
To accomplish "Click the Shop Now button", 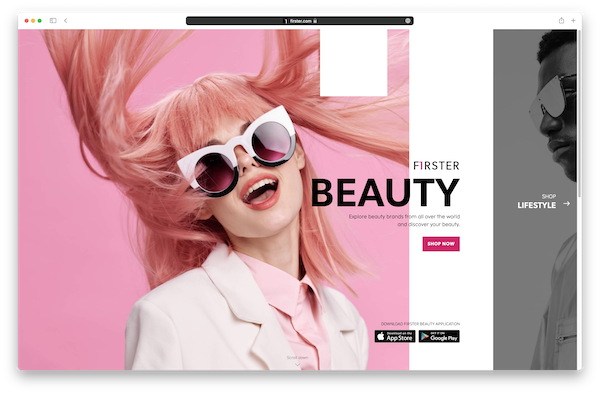I will [441, 244].
